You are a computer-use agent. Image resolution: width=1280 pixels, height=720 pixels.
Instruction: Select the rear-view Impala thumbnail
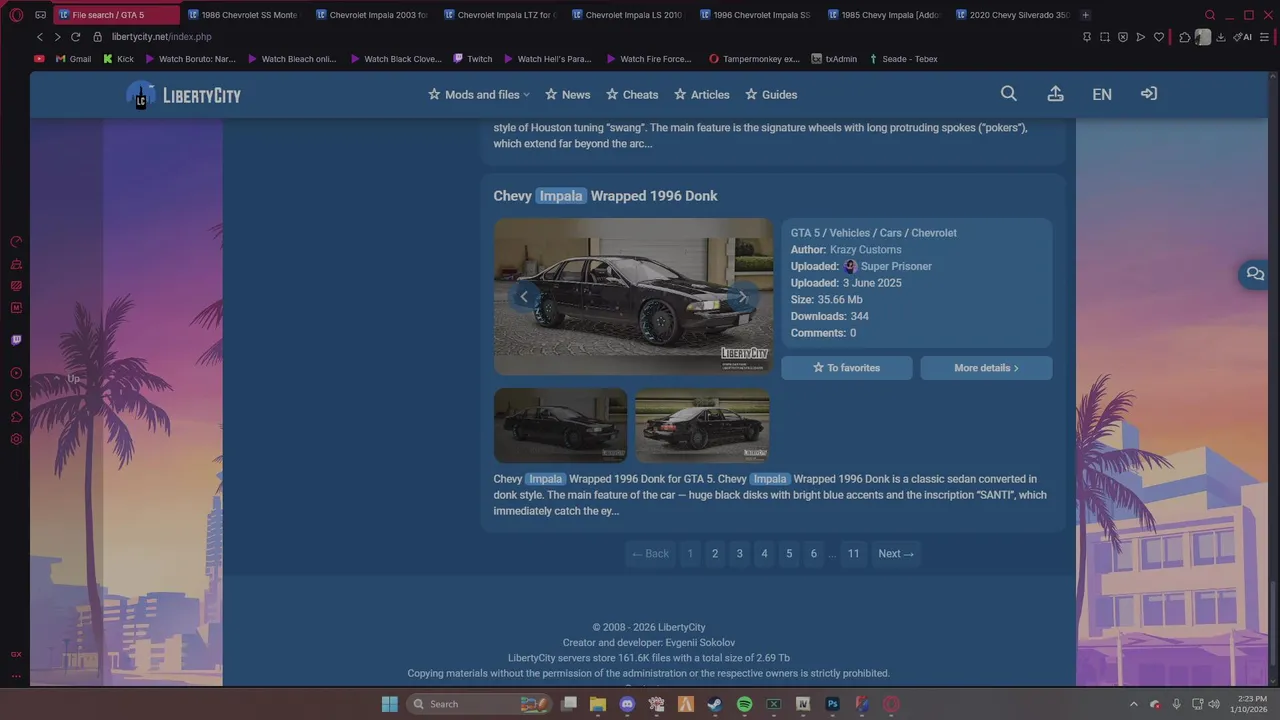(x=702, y=425)
